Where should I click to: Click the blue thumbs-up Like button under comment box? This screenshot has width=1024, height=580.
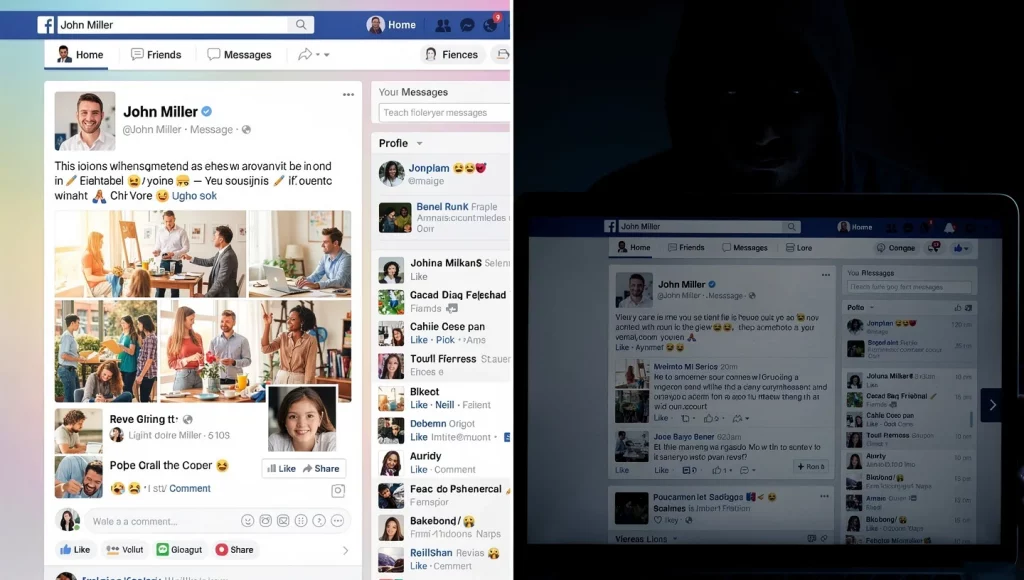[x=75, y=550]
